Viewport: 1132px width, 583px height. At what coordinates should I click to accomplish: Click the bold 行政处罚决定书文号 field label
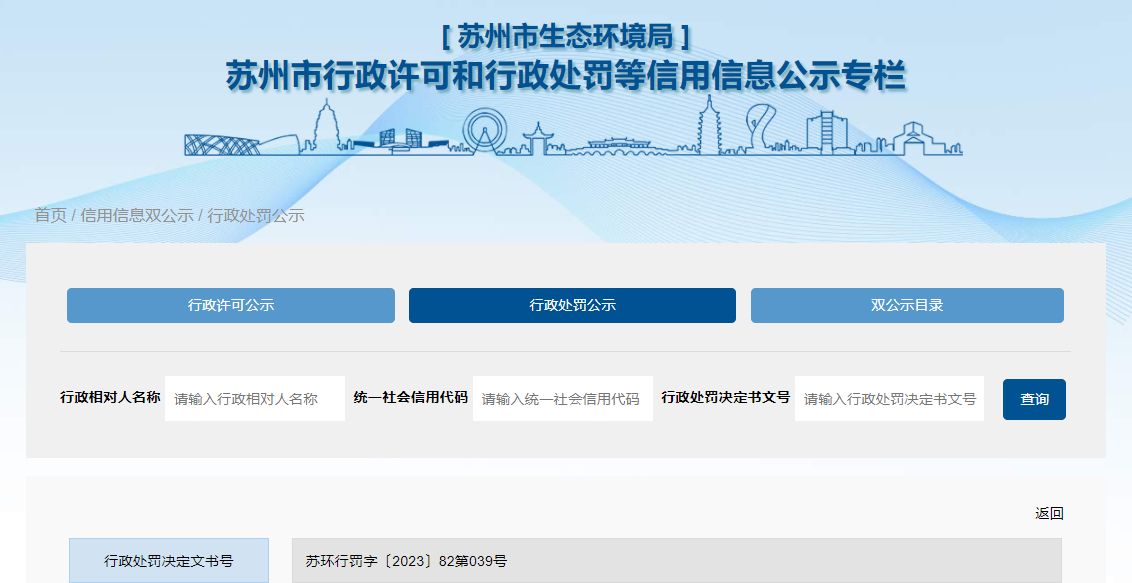(x=726, y=398)
